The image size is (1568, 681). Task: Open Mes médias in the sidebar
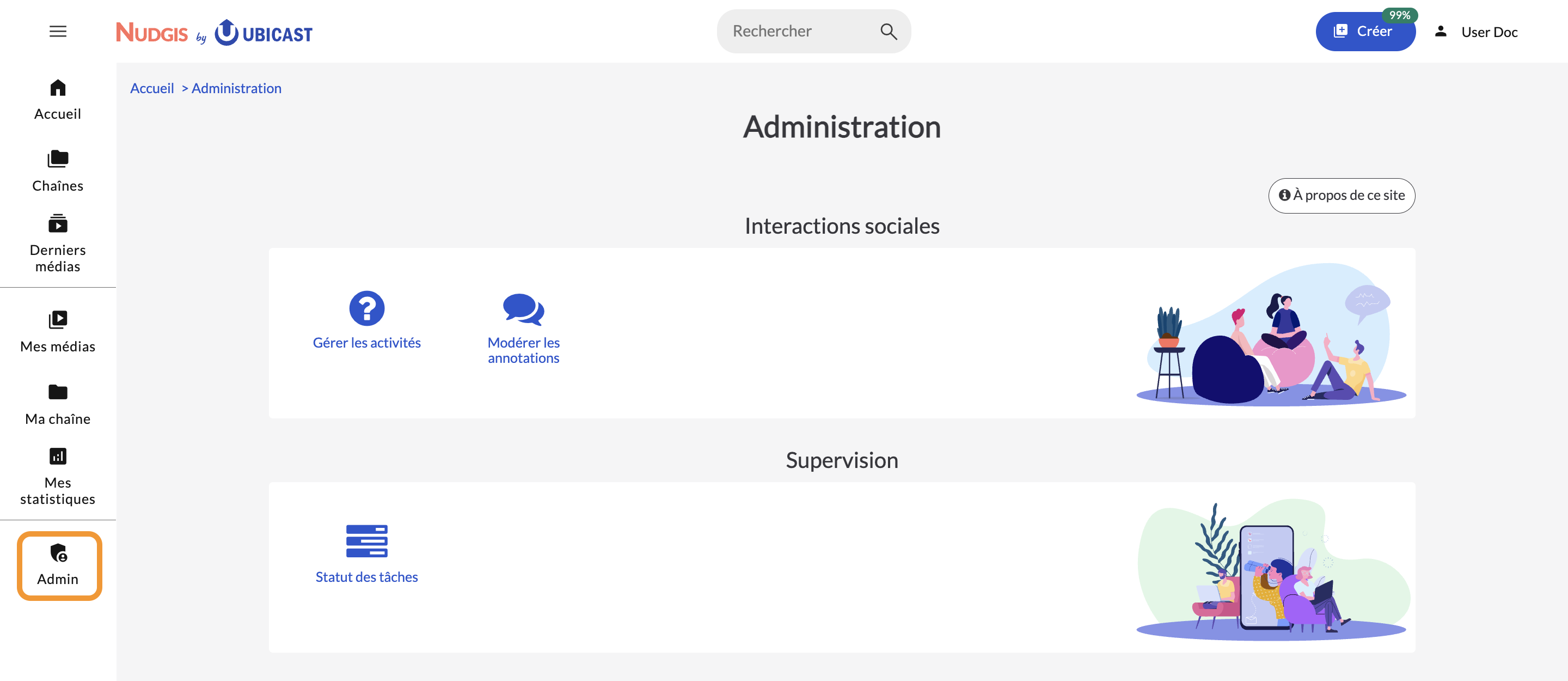[x=58, y=332]
